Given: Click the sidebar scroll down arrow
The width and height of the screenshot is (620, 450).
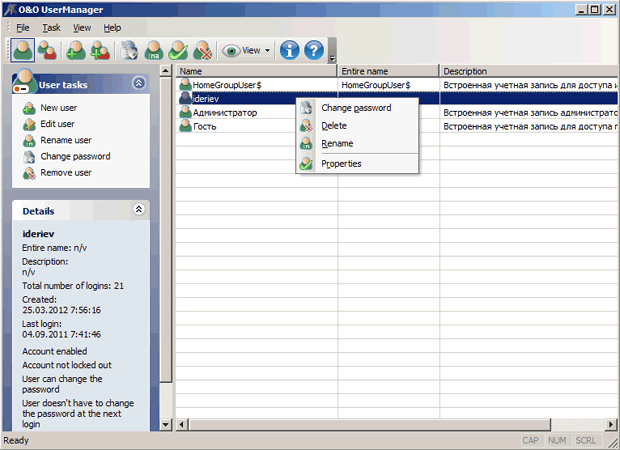Looking at the screenshot, I should pos(166,425).
